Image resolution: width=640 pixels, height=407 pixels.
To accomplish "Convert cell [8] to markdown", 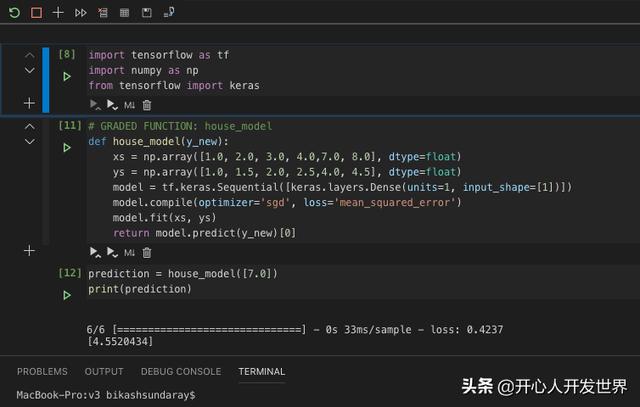I will click(x=129, y=105).
